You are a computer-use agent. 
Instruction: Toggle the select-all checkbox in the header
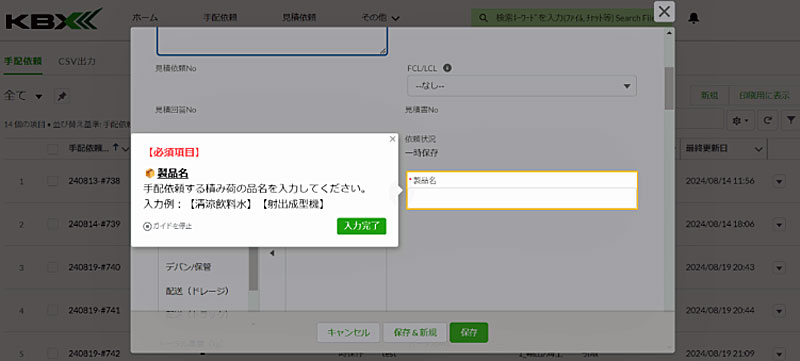pyautogui.click(x=53, y=149)
